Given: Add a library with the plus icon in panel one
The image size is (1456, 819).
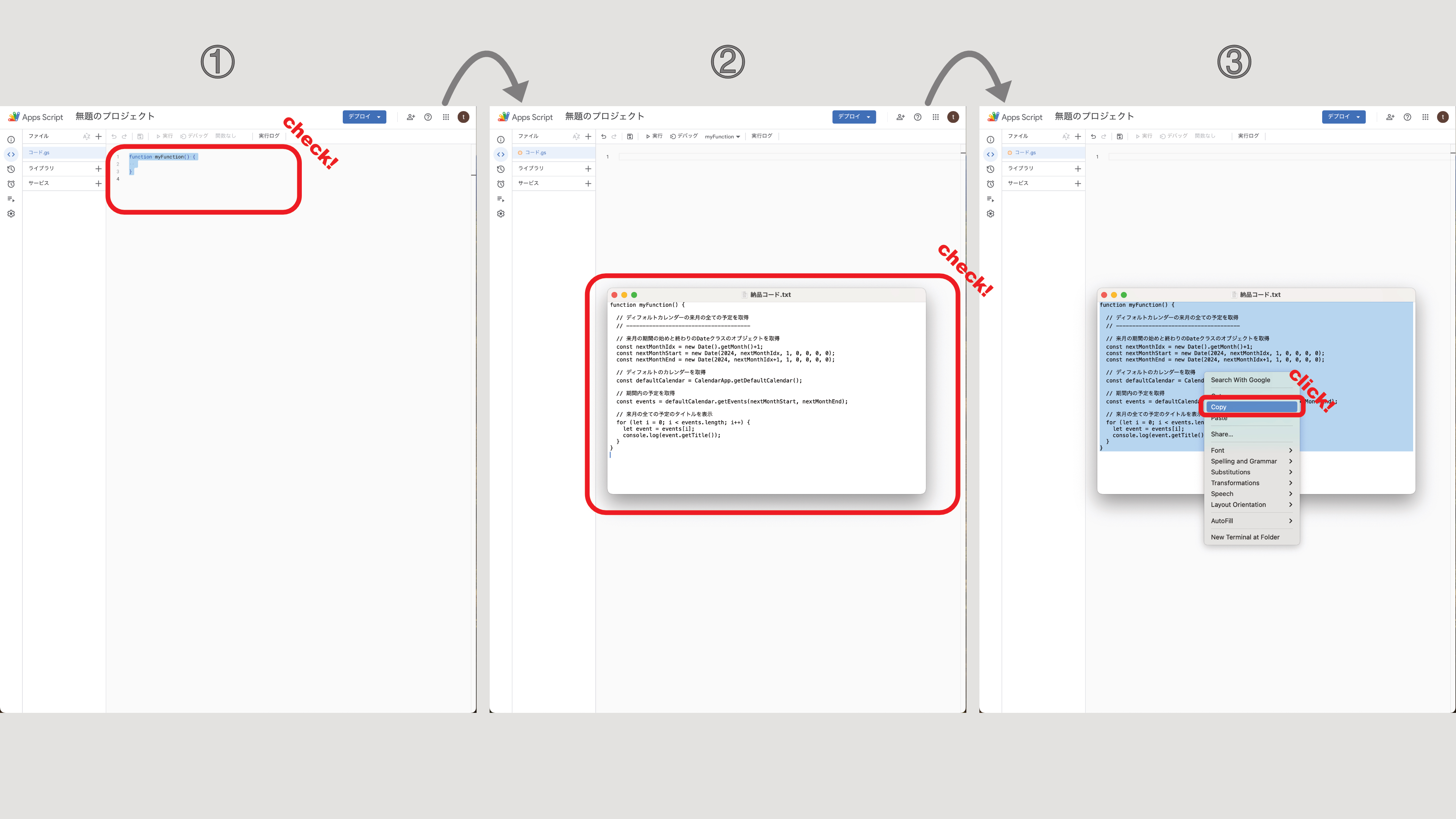Looking at the screenshot, I should (x=98, y=168).
